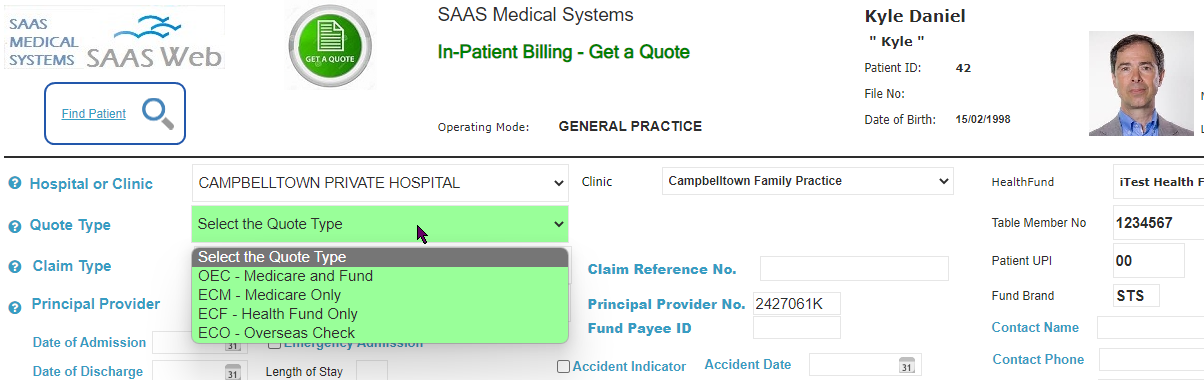Open the Find Patient link
This screenshot has height=380, width=1204.
point(94,114)
